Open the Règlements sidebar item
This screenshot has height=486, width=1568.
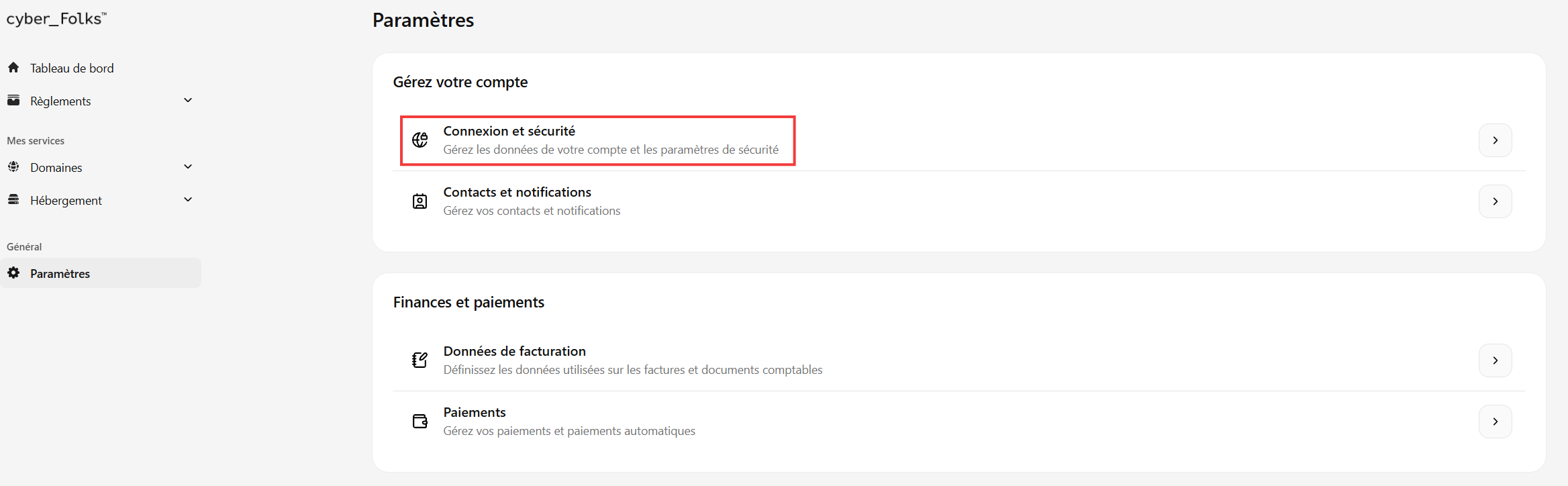pyautogui.click(x=101, y=101)
